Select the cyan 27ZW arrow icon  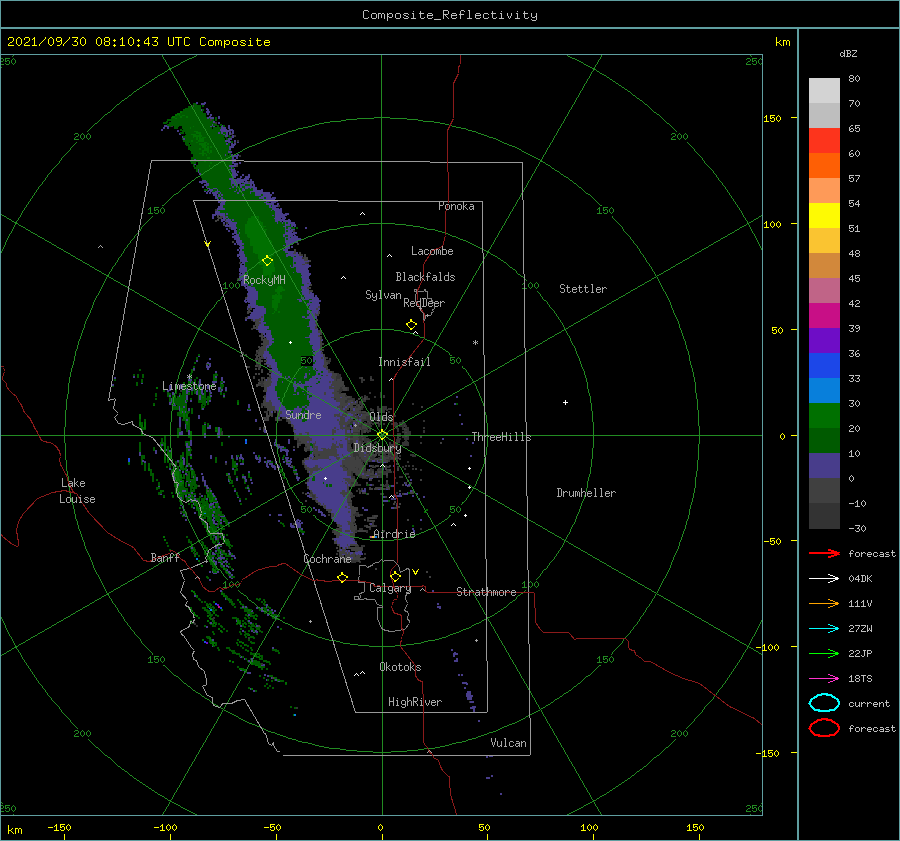824,629
